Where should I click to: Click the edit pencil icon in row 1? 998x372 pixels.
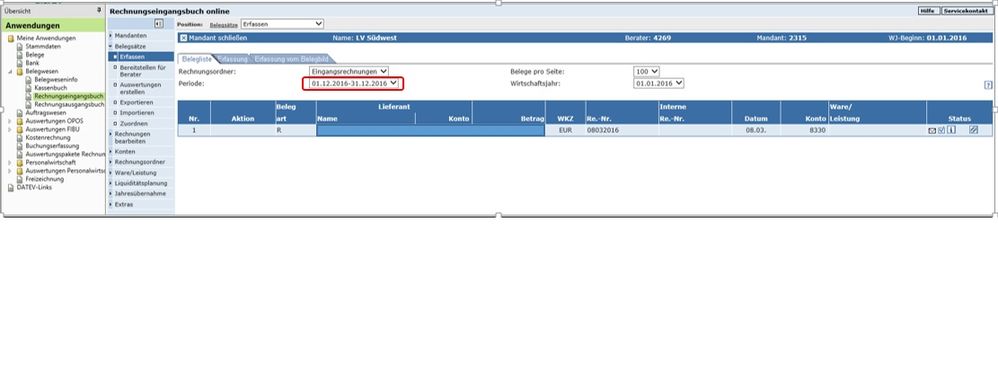click(x=973, y=130)
